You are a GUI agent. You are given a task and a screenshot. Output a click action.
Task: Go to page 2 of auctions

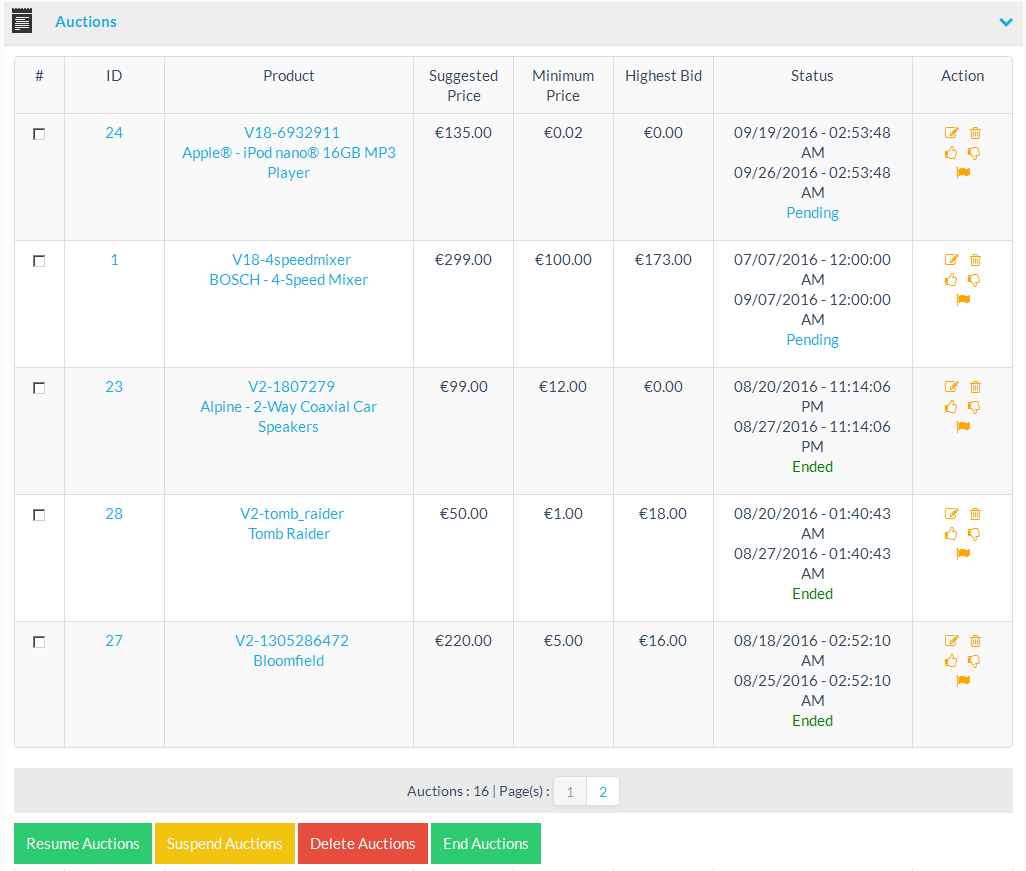pos(603,792)
